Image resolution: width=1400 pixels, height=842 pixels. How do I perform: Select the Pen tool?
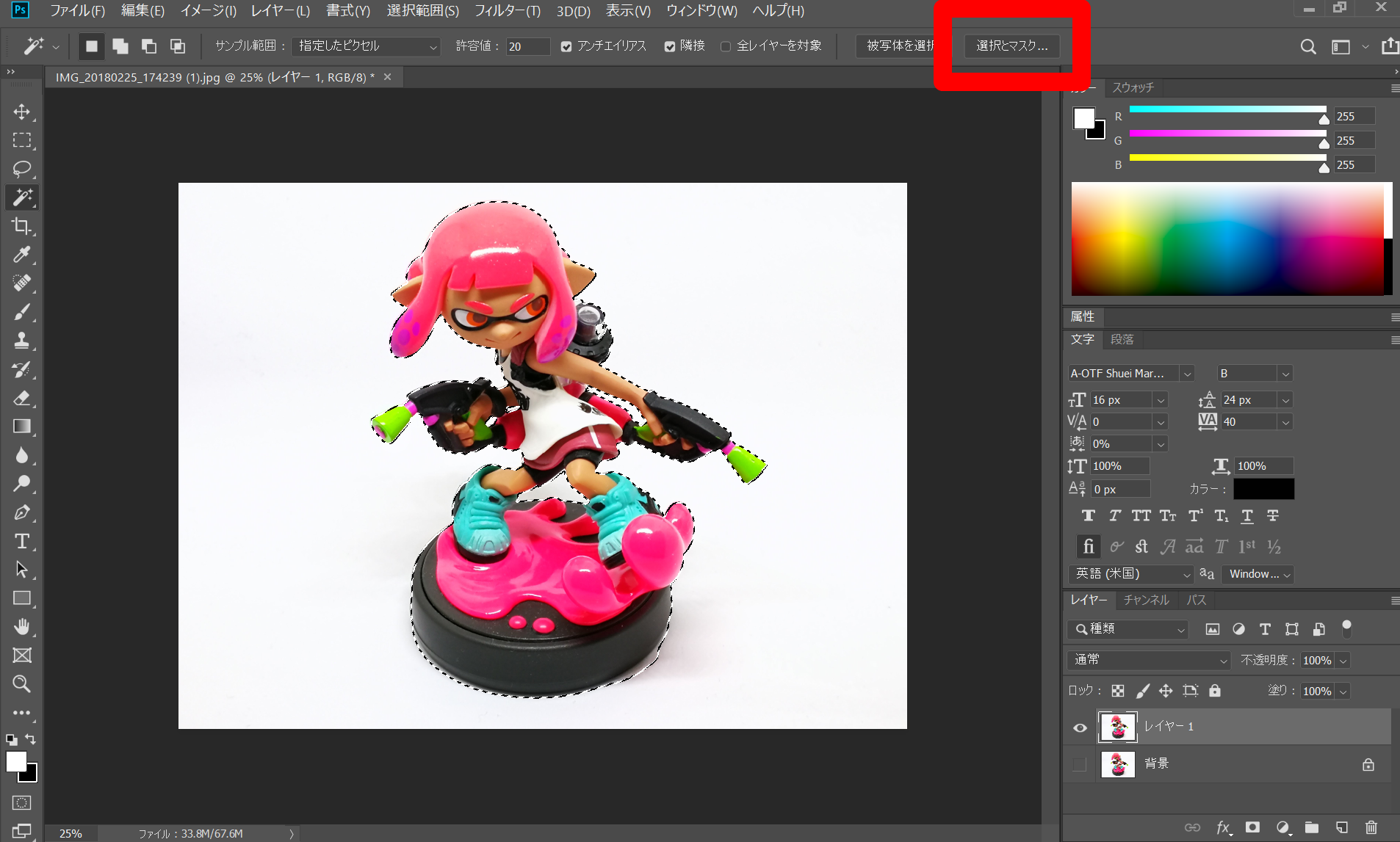coord(22,512)
